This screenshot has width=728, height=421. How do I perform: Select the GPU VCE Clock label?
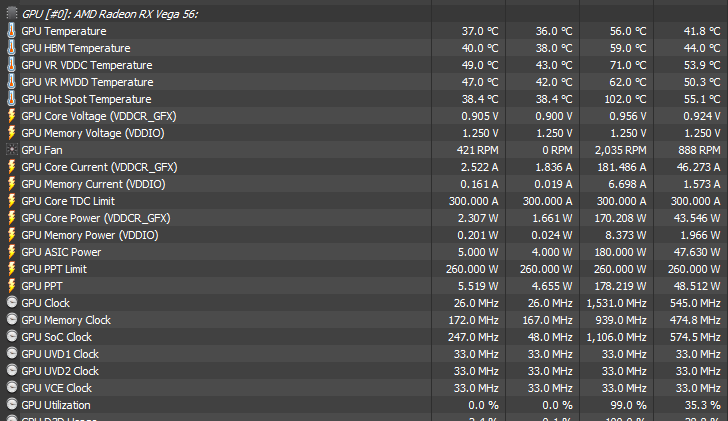pyautogui.click(x=57, y=388)
